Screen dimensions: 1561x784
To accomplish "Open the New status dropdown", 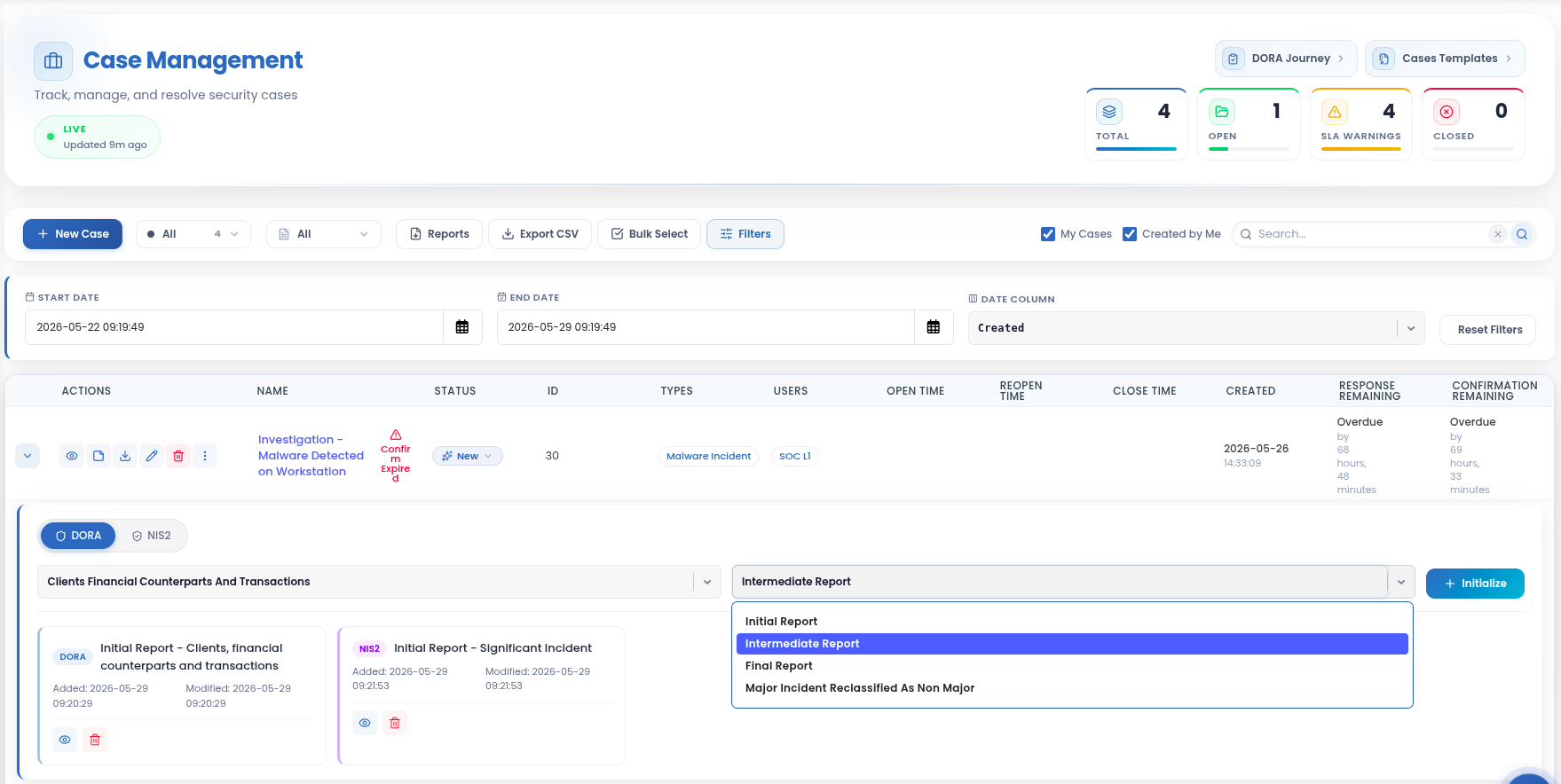I will pyautogui.click(x=468, y=456).
